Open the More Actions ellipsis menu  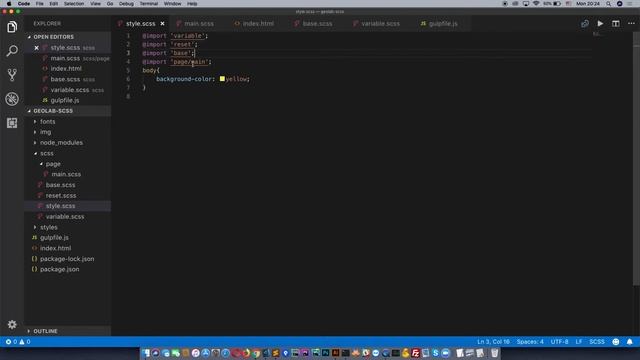(631, 24)
